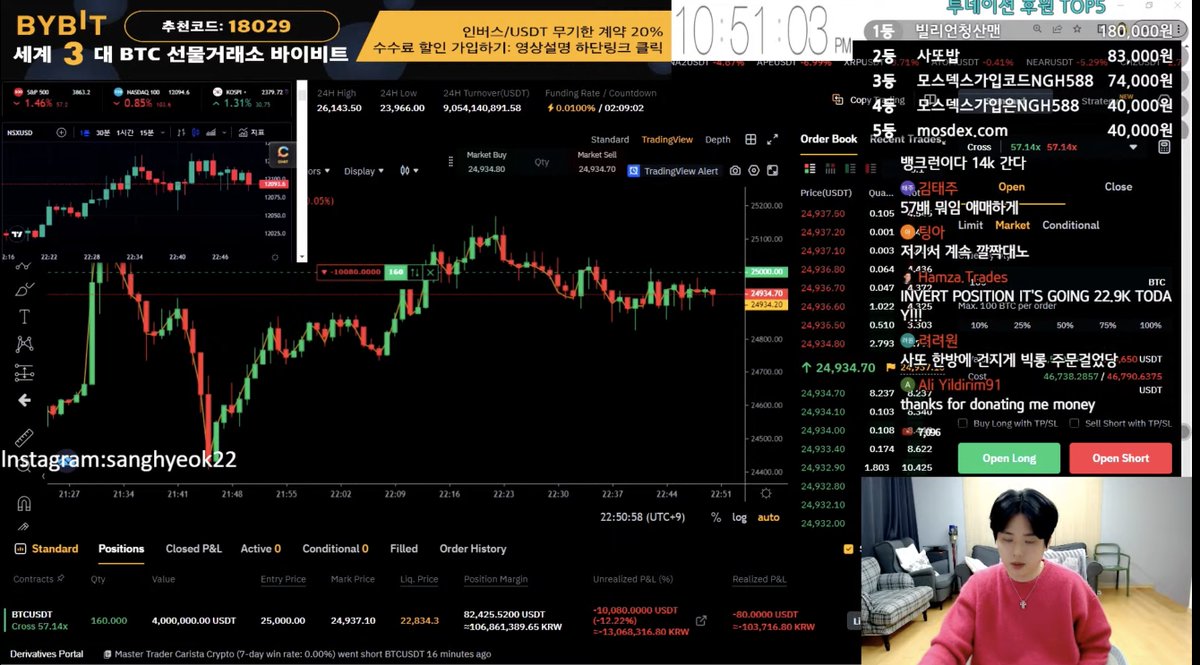This screenshot has height=665, width=1200.
Task: Toggle 'auto' price scale
Action: coord(768,517)
